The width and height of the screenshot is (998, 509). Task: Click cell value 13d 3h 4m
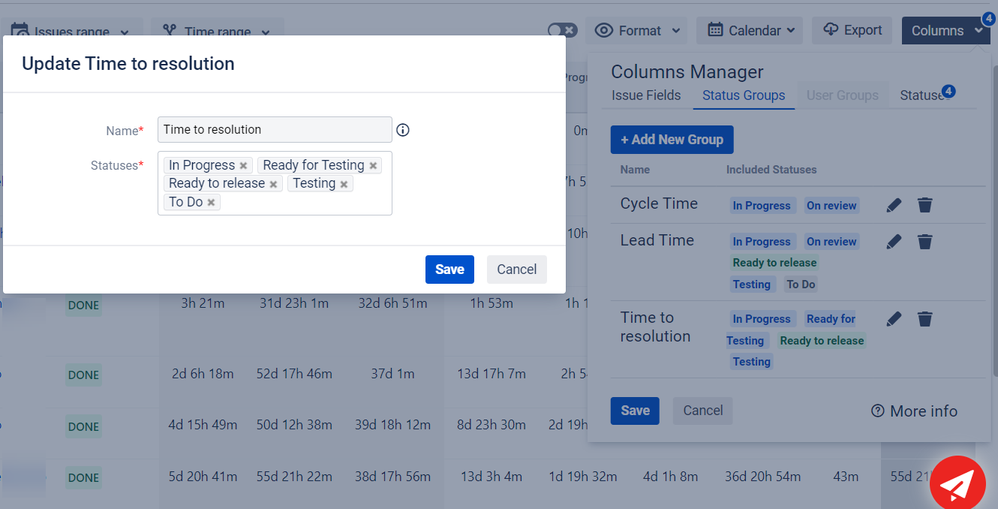tap(491, 477)
